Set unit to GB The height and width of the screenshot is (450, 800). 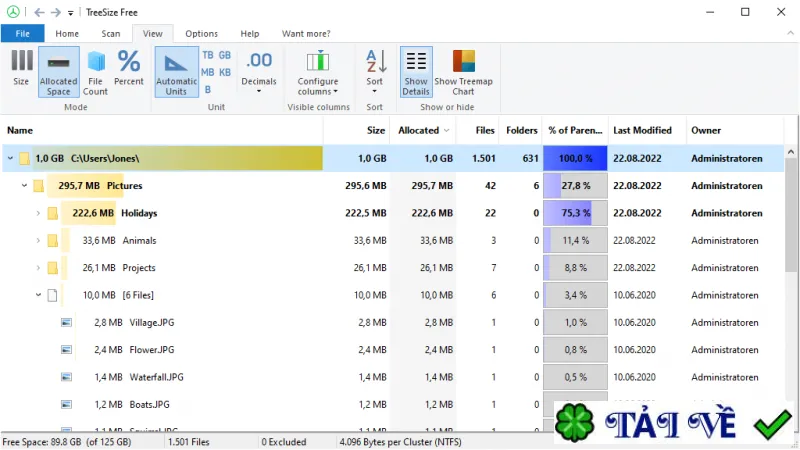tap(225, 55)
